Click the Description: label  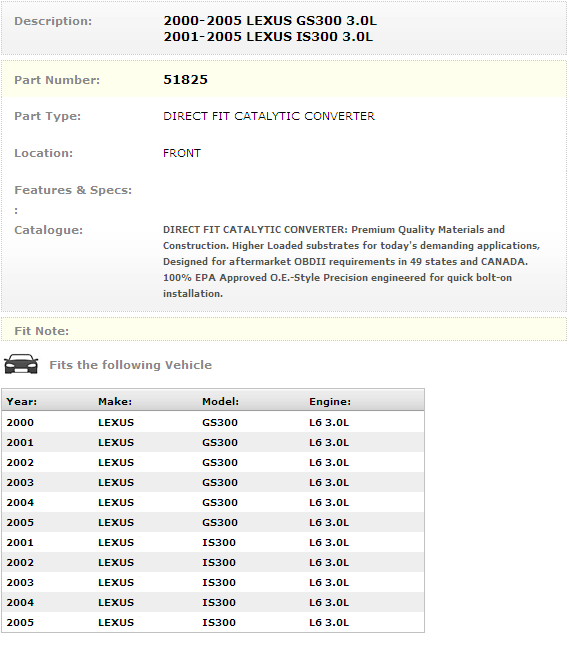coord(53,21)
